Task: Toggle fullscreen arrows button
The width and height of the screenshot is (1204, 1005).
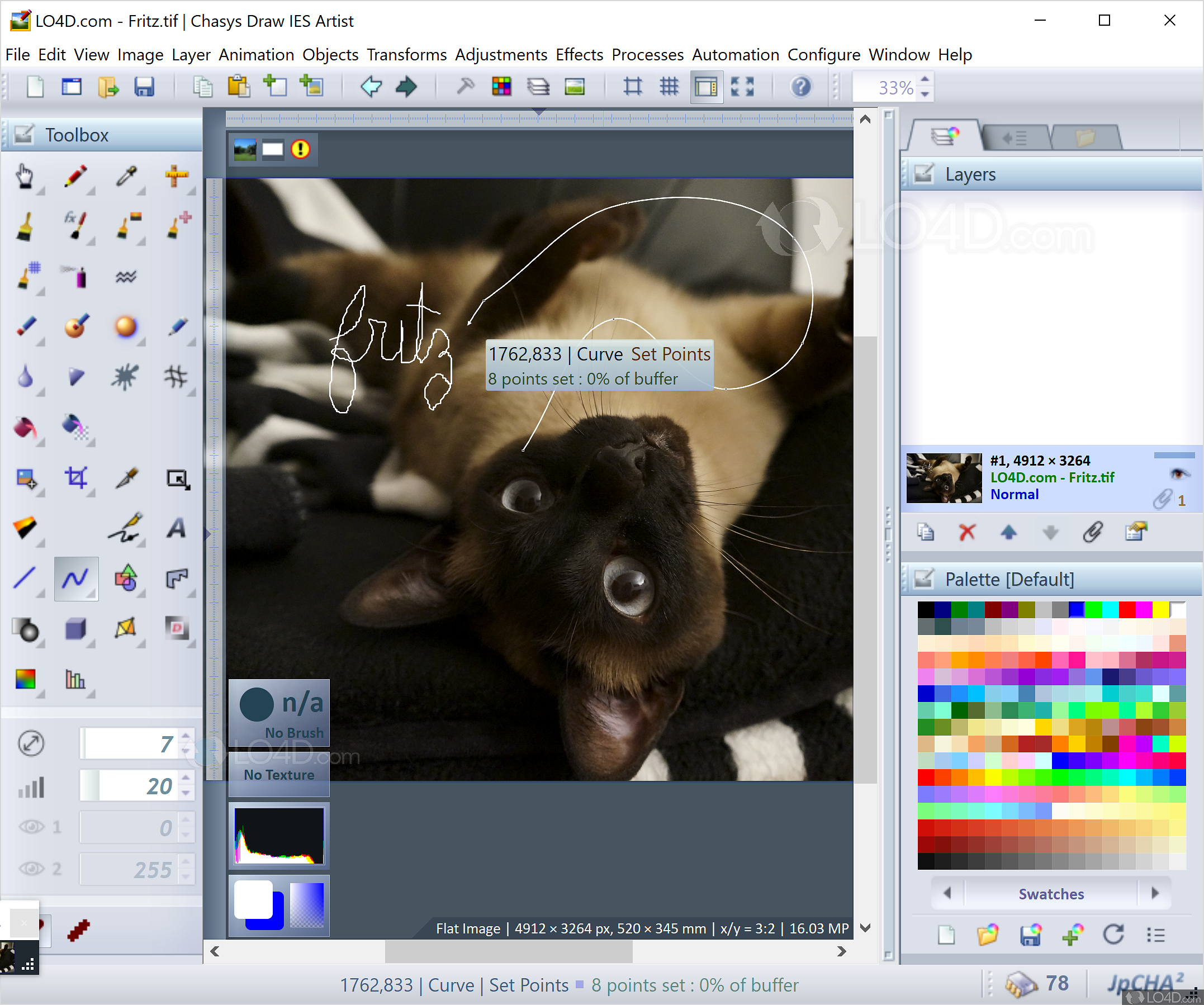Action: tap(742, 87)
